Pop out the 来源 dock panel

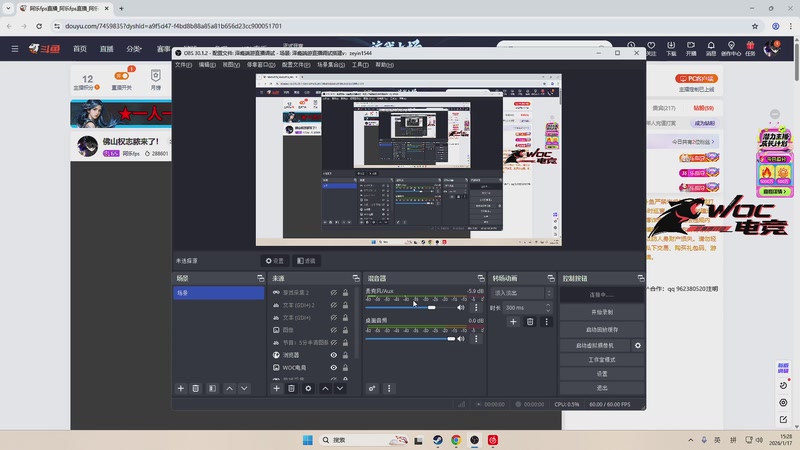click(356, 278)
